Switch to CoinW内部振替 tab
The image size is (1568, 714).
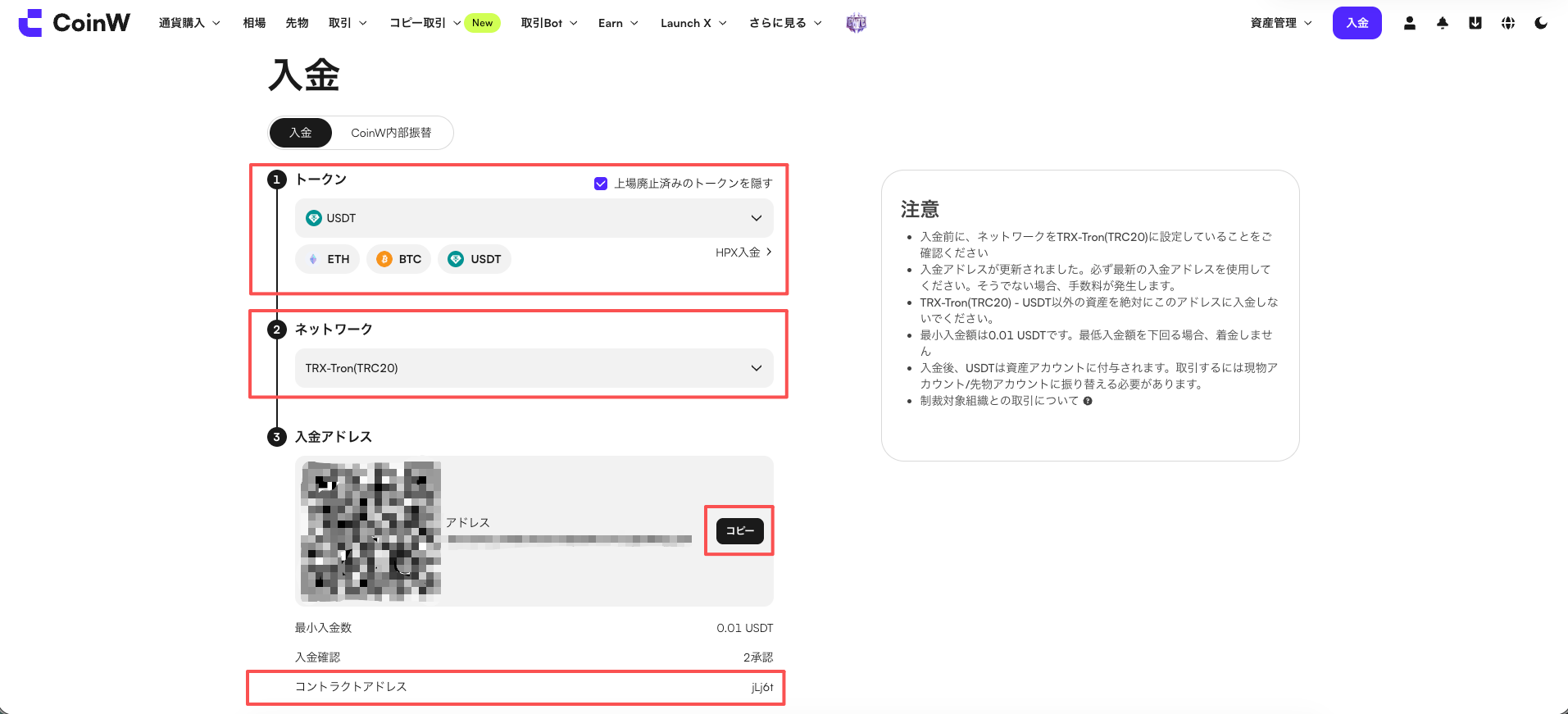click(391, 133)
